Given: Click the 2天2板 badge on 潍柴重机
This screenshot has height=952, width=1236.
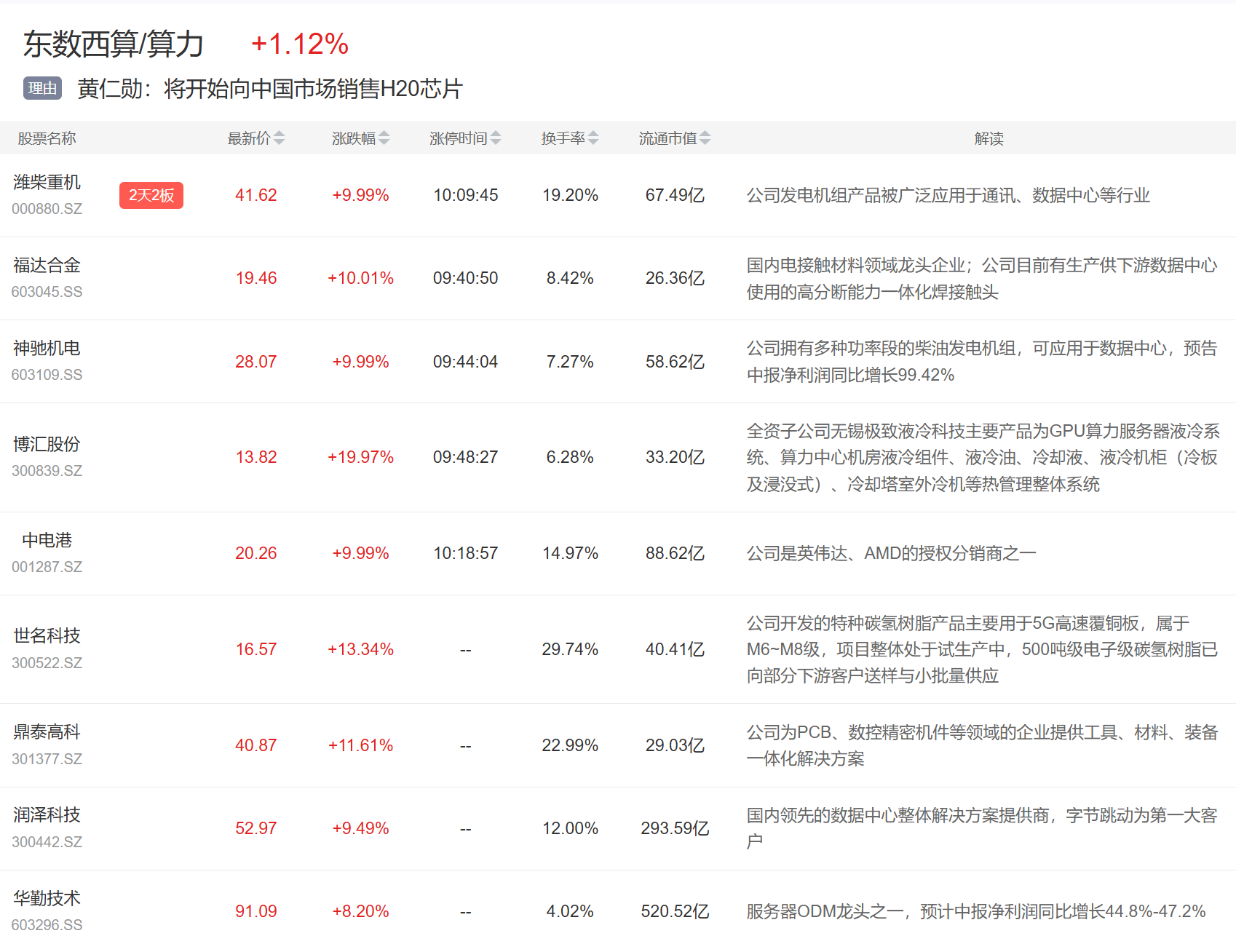Looking at the screenshot, I should pyautogui.click(x=151, y=195).
